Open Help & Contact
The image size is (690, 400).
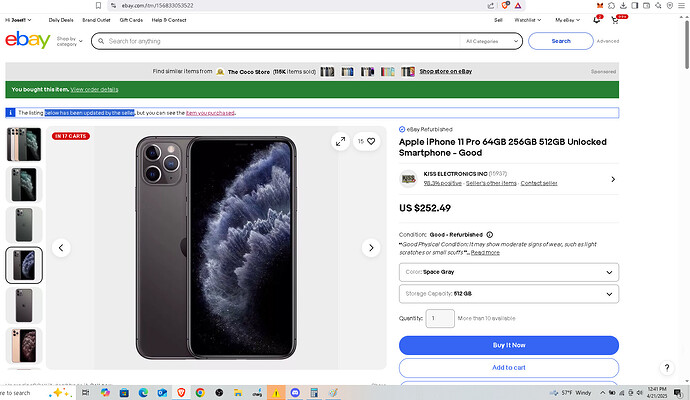[x=169, y=20]
